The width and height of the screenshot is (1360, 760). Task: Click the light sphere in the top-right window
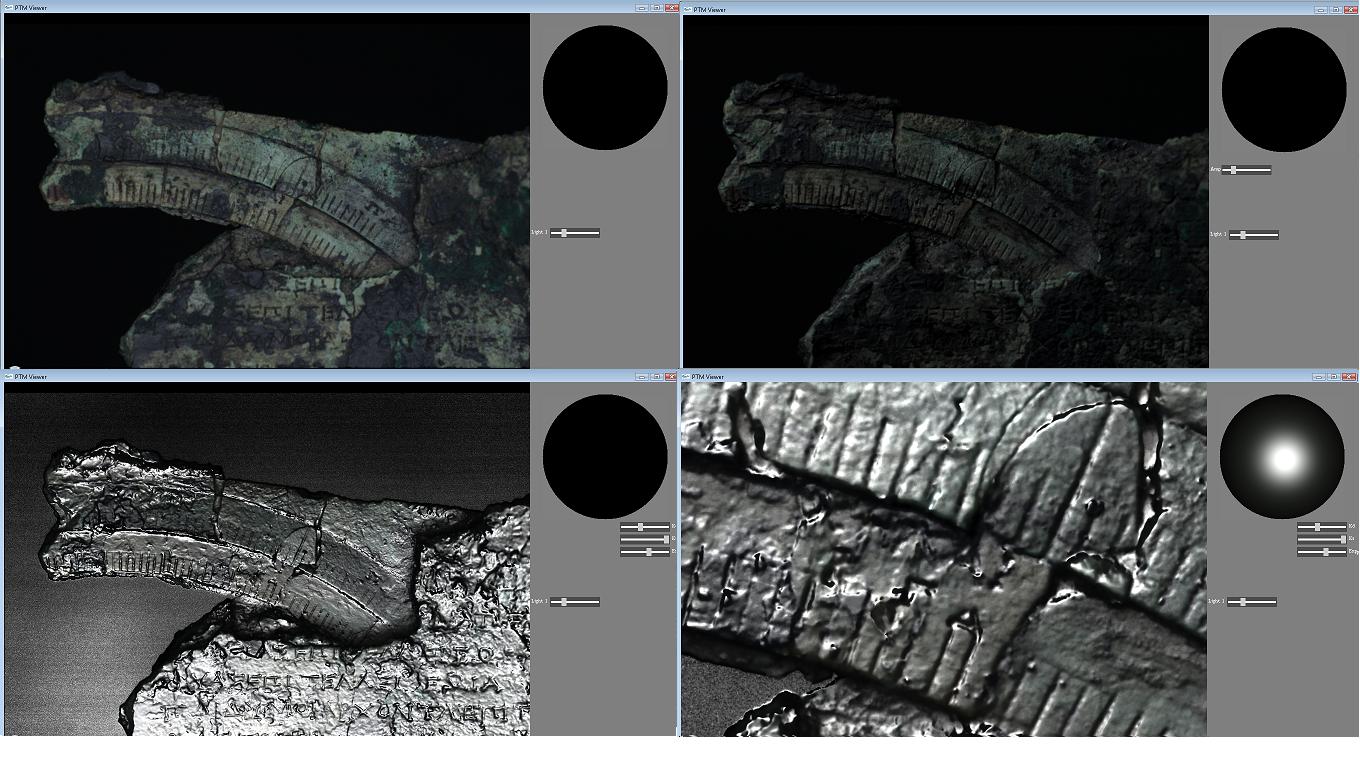tap(1283, 89)
